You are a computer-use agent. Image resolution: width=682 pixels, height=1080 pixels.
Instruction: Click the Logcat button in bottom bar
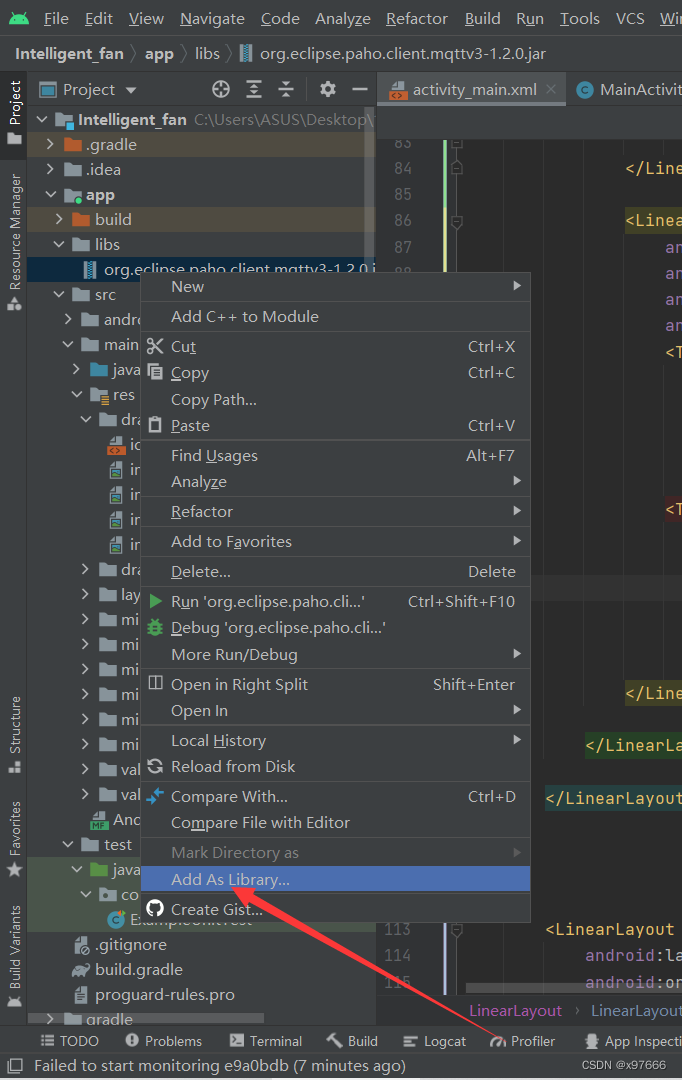(x=434, y=1041)
